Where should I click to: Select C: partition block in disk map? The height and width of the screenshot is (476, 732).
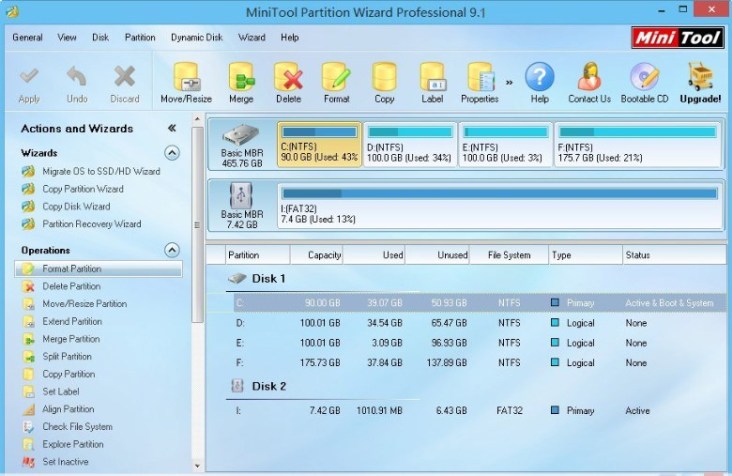coord(319,144)
